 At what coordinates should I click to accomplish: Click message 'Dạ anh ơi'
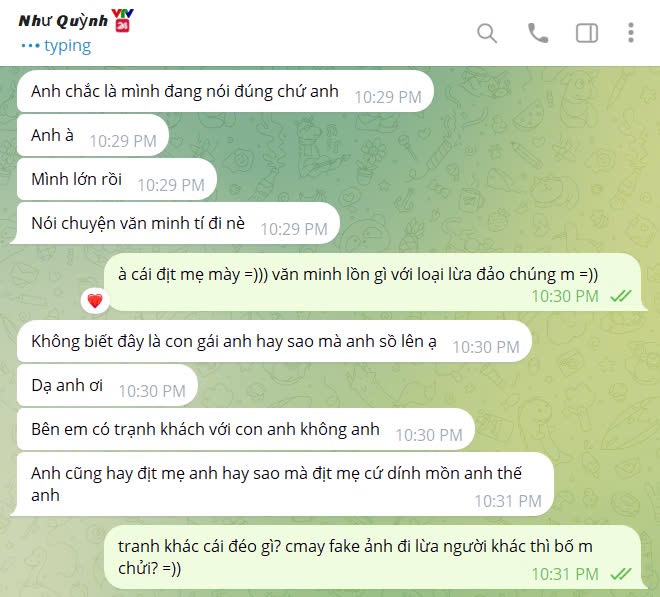click(x=107, y=385)
